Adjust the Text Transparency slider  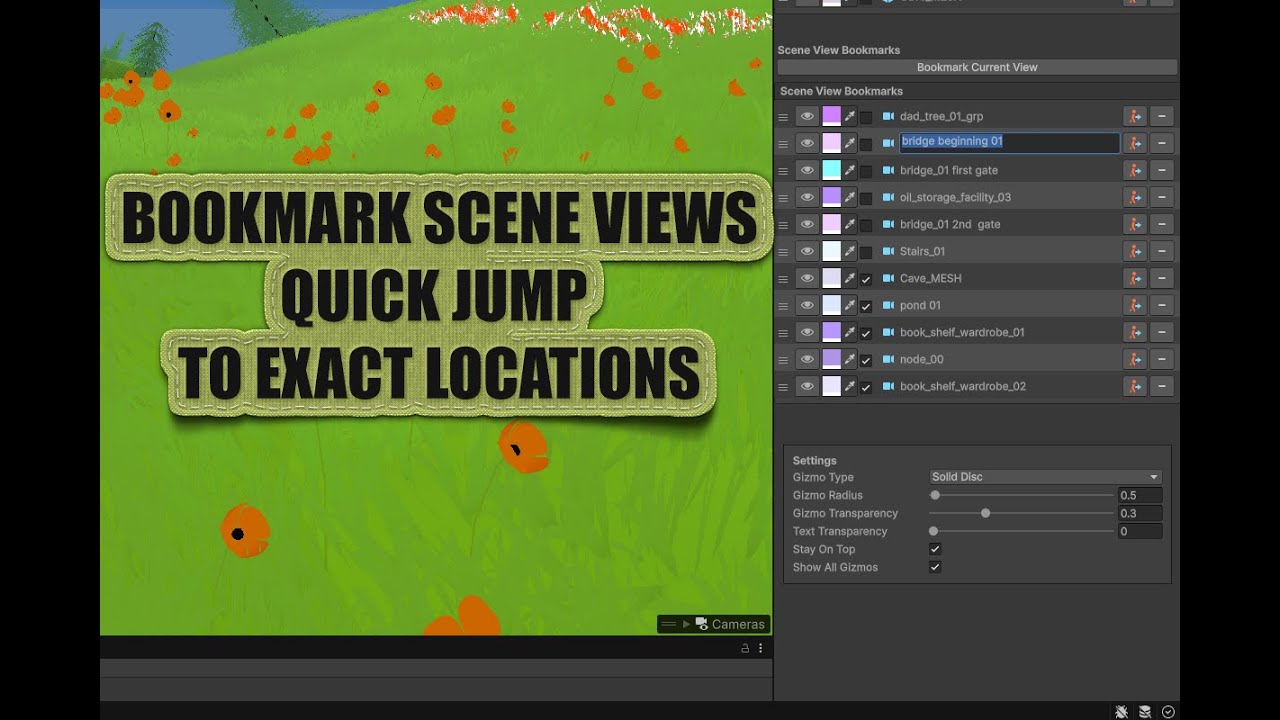pos(1022,531)
